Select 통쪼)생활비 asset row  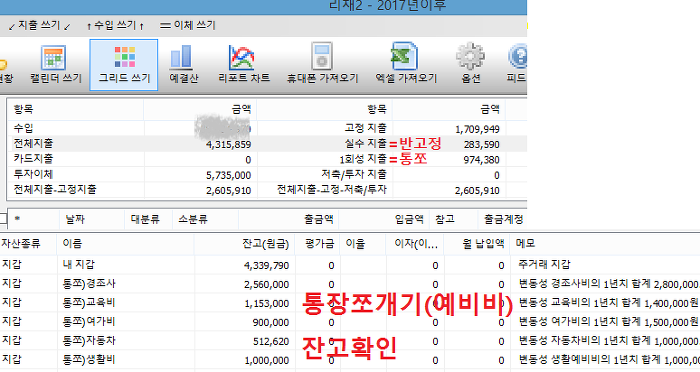[x=350, y=360]
